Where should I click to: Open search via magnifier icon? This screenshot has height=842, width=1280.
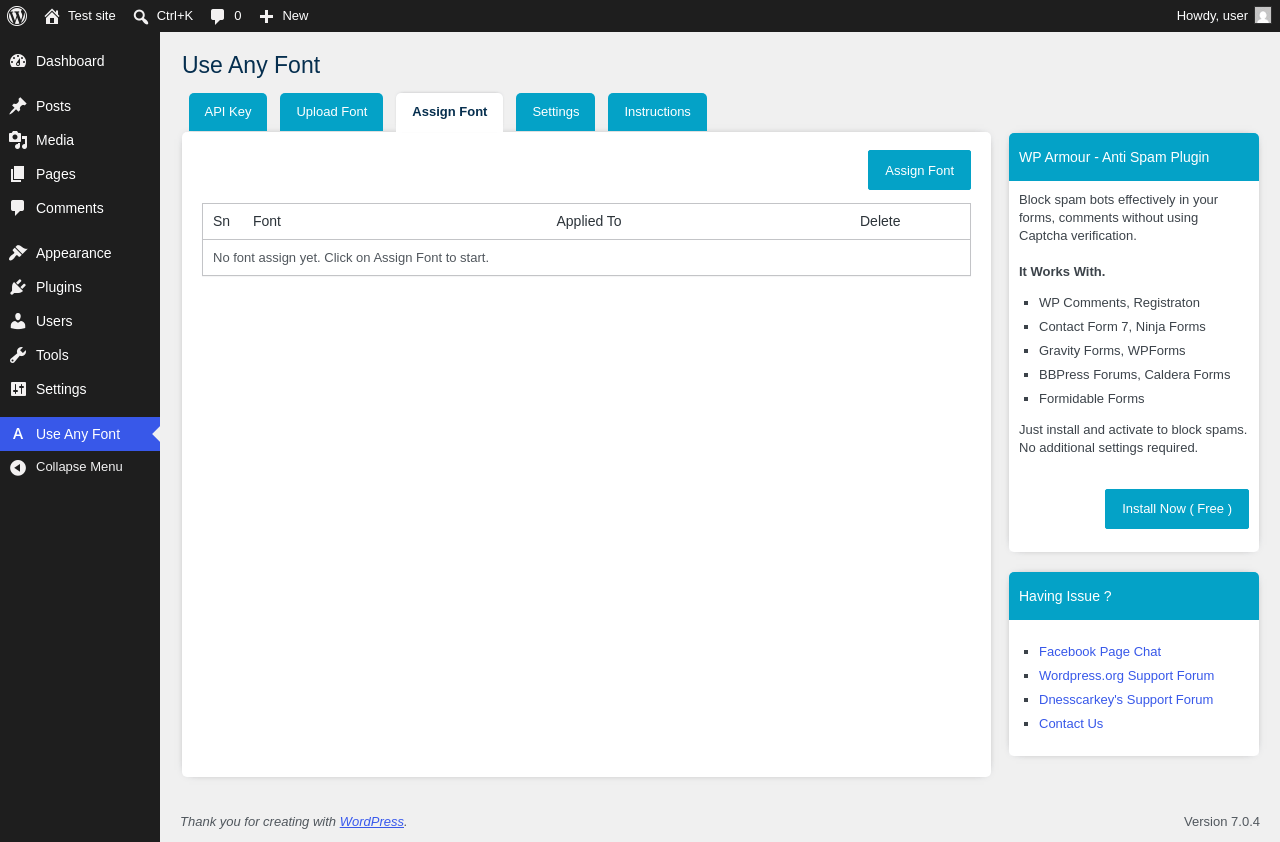[x=141, y=16]
